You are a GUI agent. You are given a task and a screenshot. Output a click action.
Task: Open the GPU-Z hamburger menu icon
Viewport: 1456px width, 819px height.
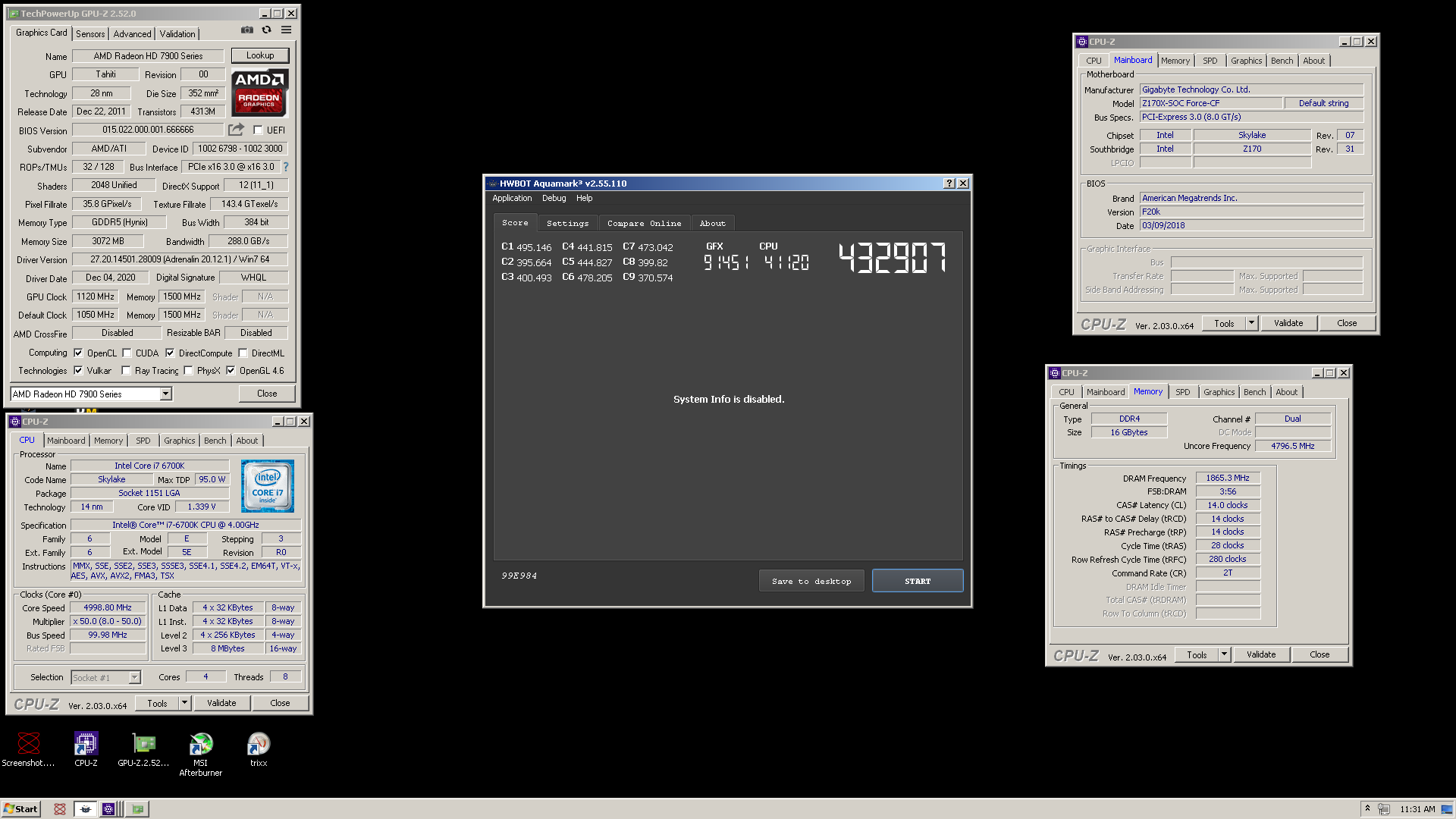pyautogui.click(x=286, y=30)
